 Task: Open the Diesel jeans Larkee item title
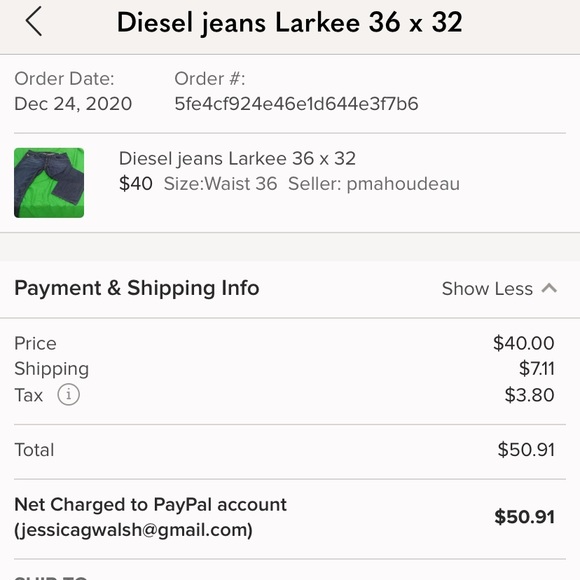click(x=237, y=159)
